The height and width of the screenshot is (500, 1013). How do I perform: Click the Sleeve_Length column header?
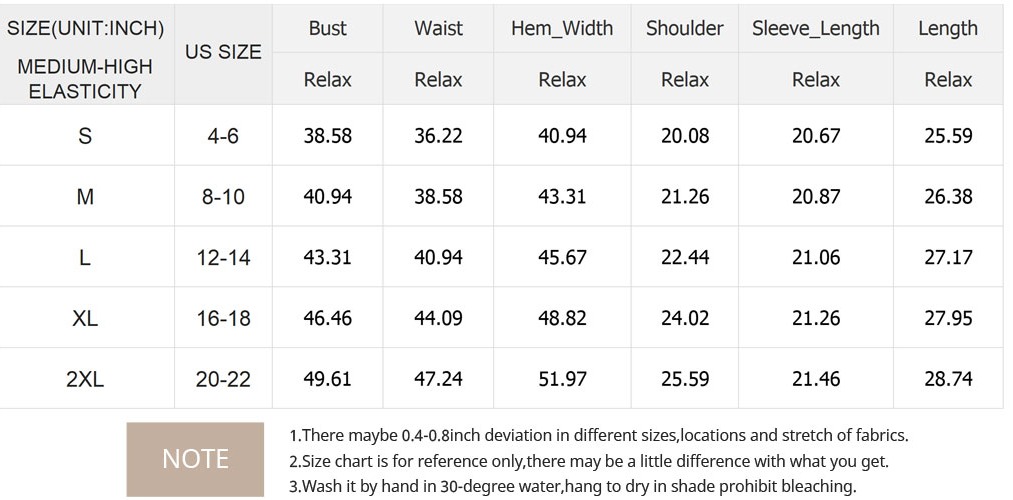point(816,28)
